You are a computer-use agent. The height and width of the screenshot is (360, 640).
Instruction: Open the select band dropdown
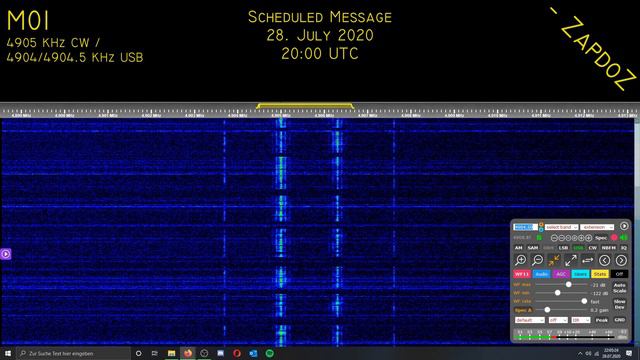tap(562, 227)
